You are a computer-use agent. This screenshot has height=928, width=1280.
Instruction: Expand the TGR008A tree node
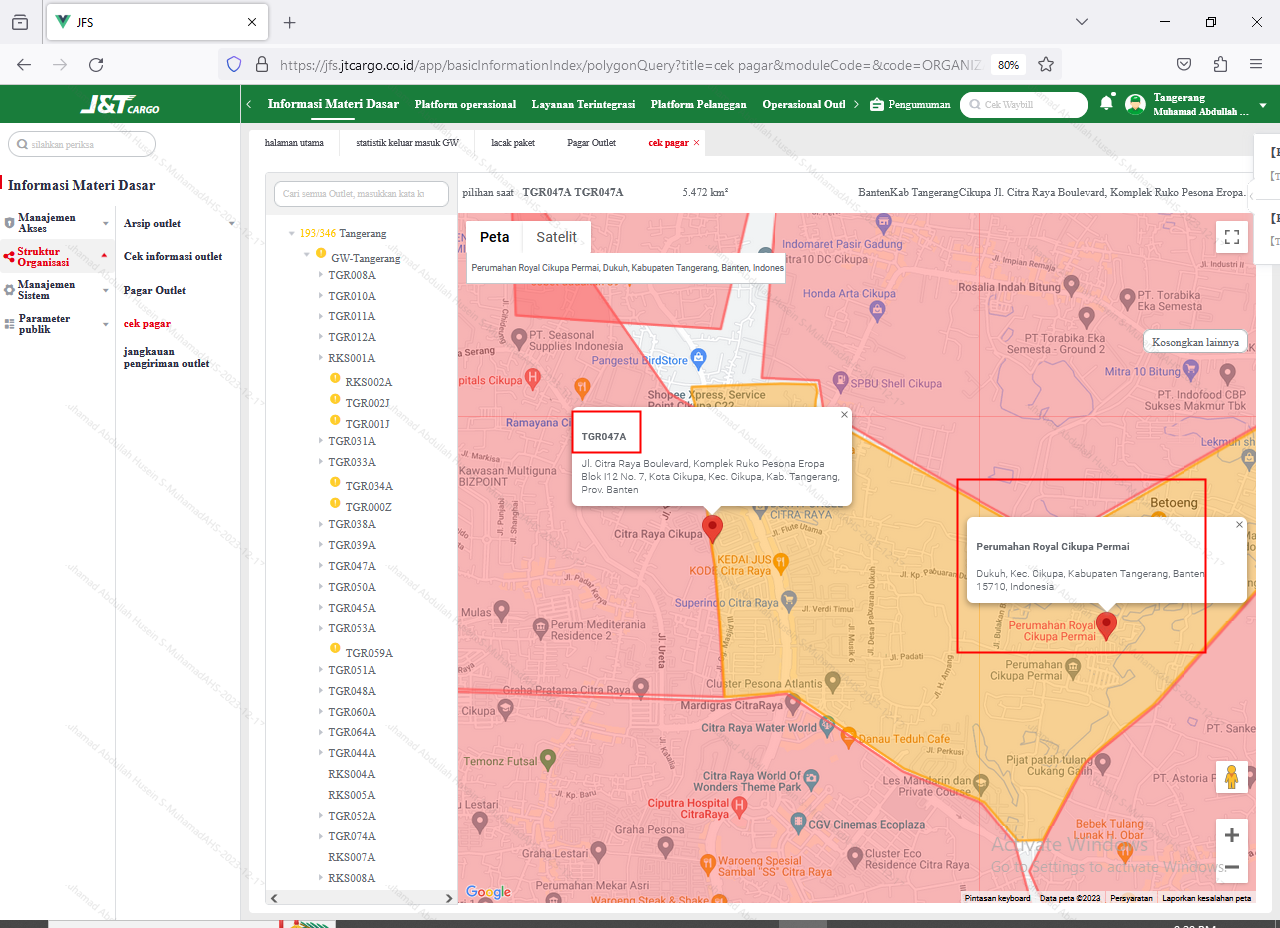[320, 275]
